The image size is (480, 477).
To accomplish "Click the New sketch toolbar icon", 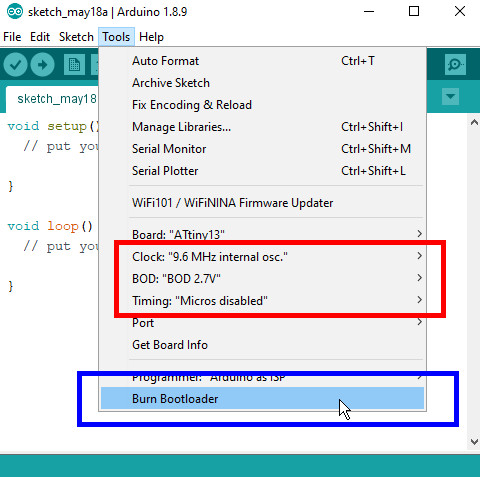I will (x=74, y=64).
